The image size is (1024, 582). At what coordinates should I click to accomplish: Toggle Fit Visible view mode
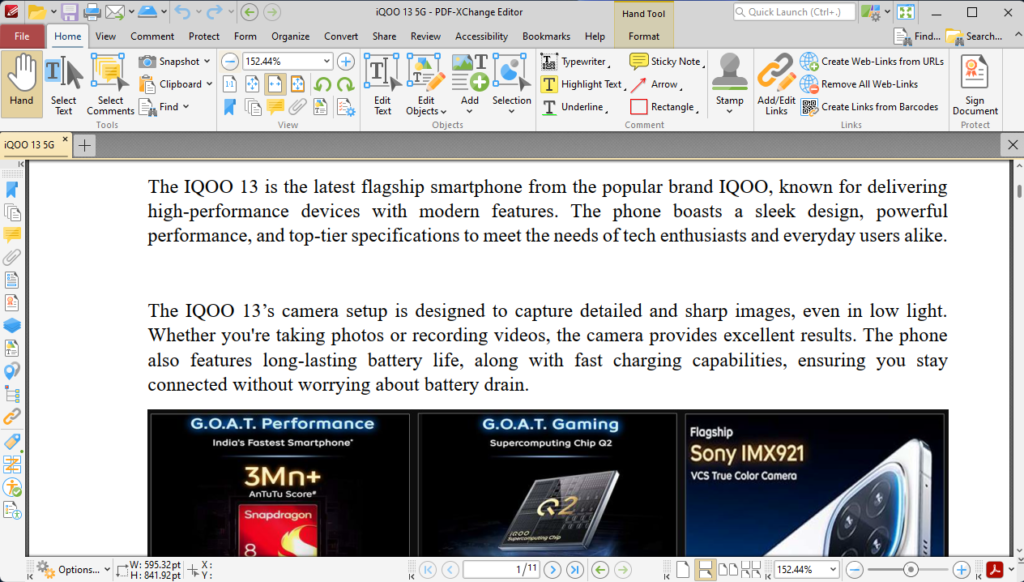pos(298,84)
